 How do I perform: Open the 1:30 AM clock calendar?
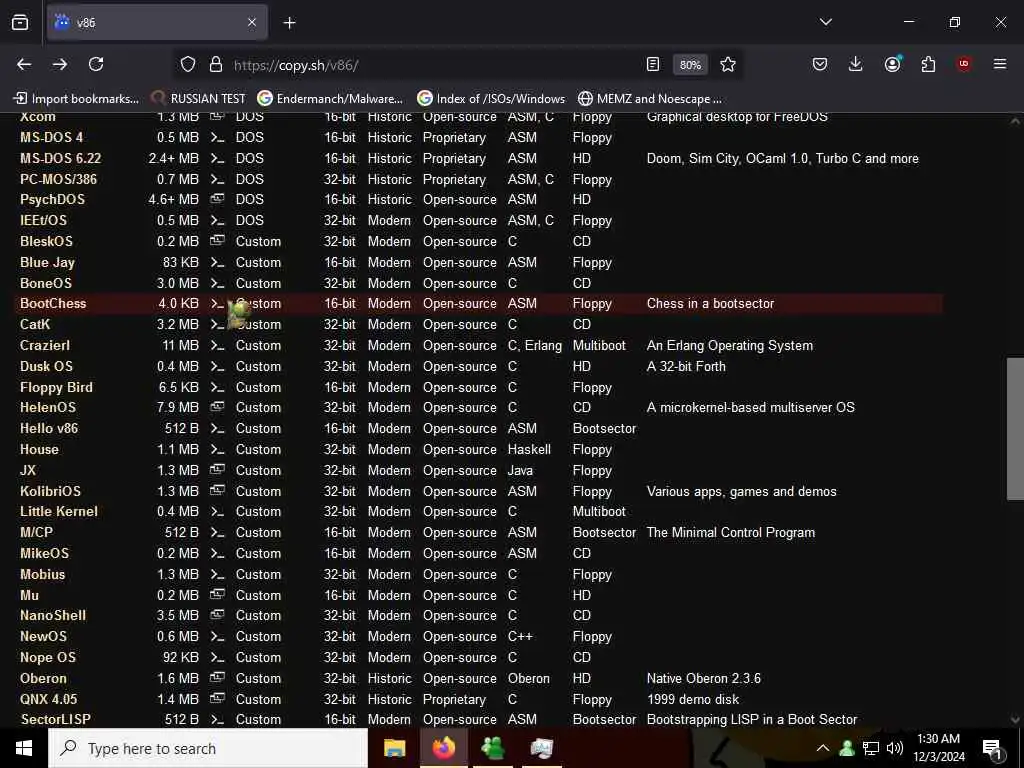(938, 748)
